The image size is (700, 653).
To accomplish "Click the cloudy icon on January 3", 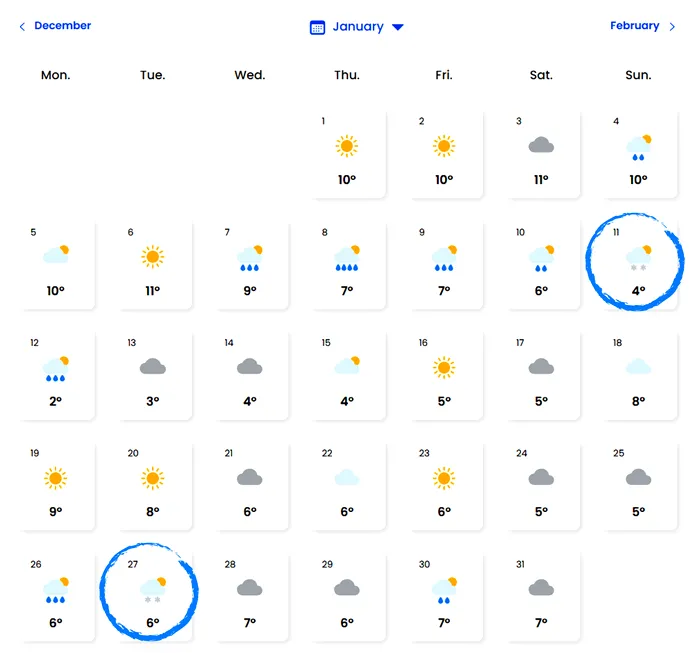I will pos(541,146).
